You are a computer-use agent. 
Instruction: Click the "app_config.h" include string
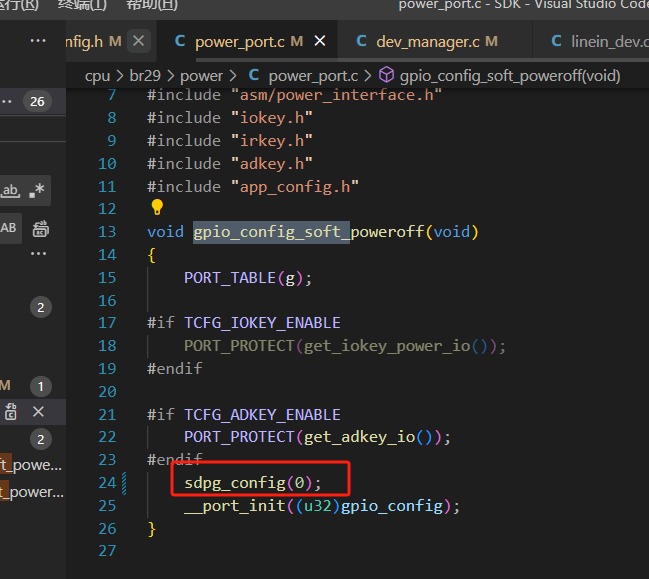(x=295, y=187)
